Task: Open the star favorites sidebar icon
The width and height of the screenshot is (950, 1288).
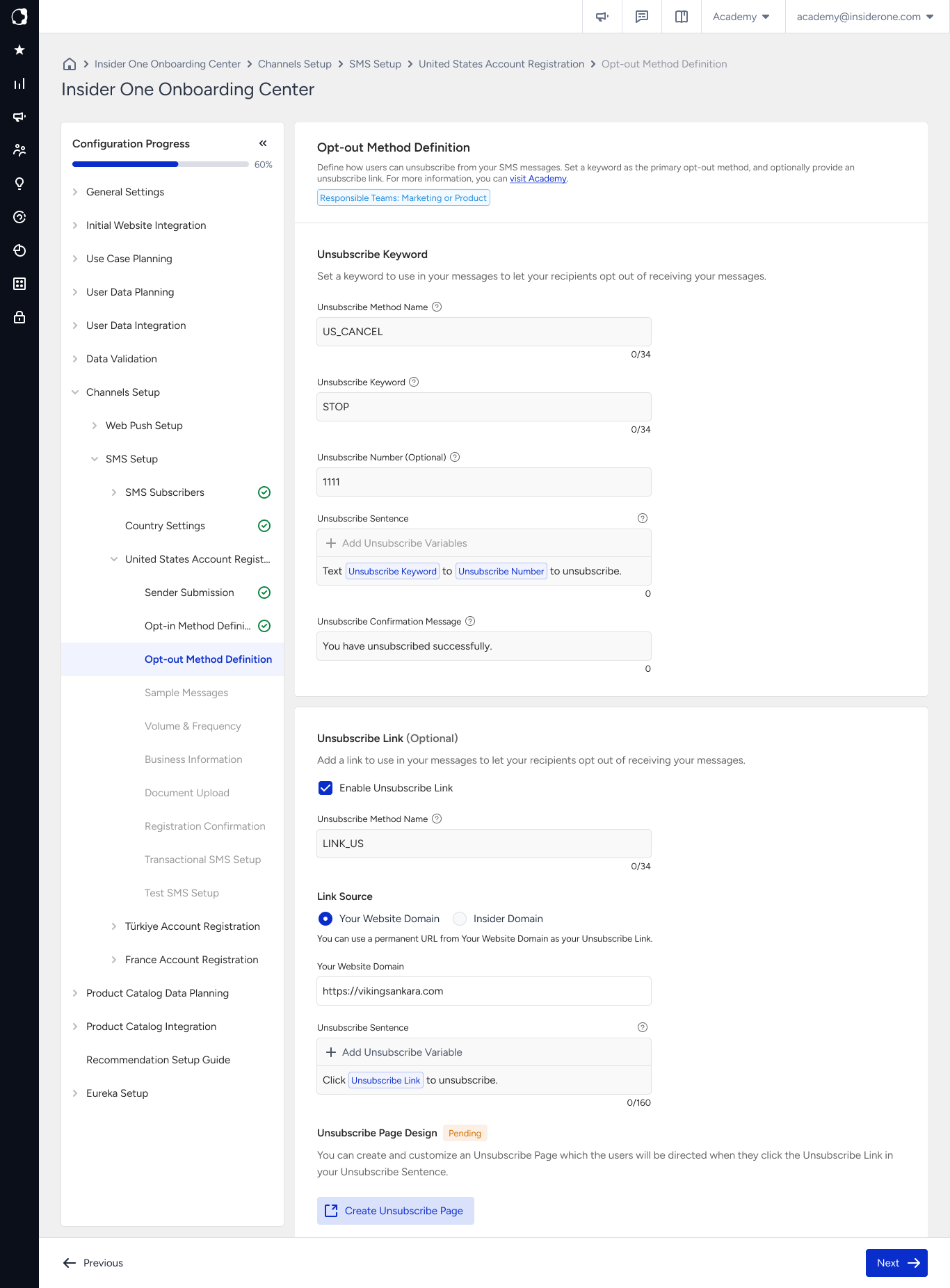Action: (x=19, y=50)
